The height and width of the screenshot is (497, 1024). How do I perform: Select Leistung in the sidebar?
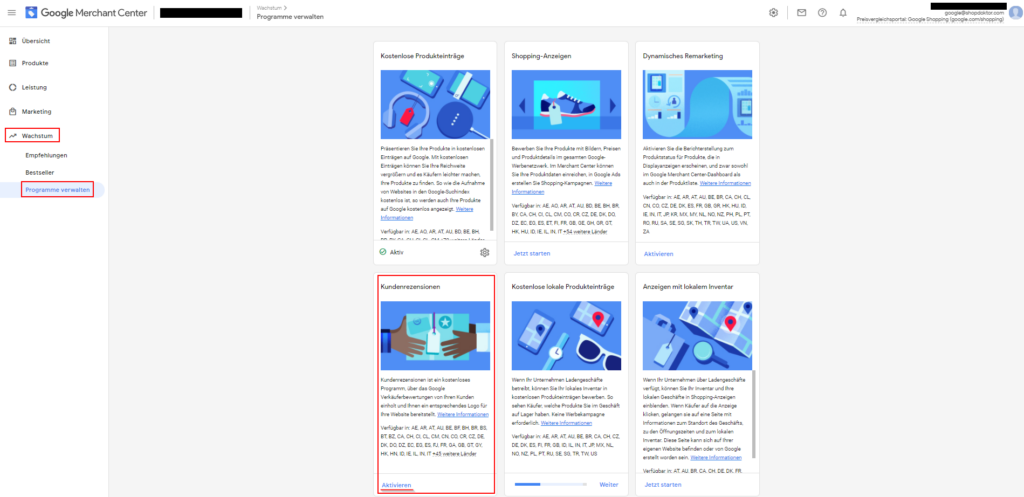(36, 87)
